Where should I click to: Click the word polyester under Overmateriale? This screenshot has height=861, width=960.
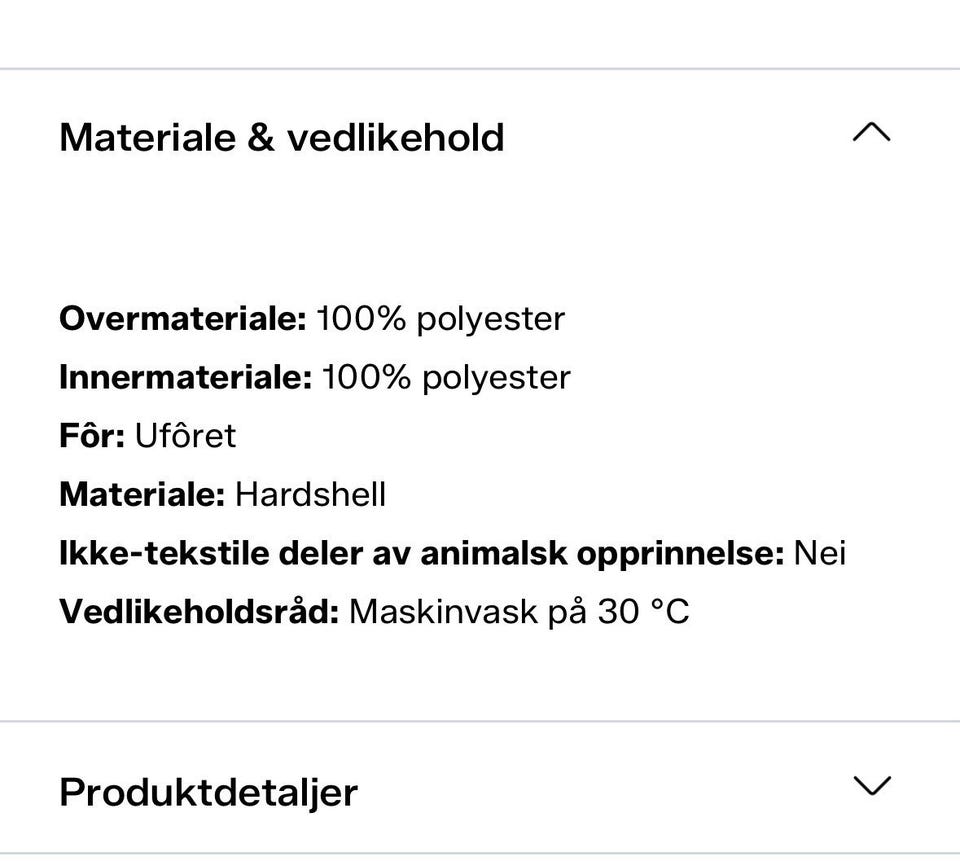(490, 320)
